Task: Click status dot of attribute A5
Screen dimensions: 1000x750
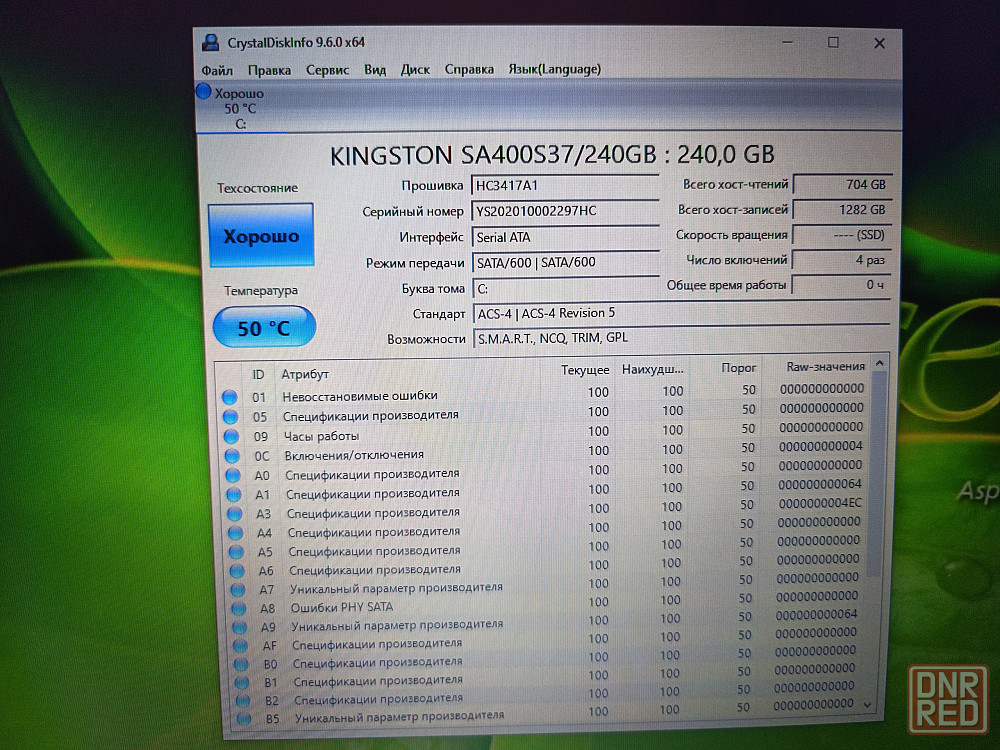Action: click(x=236, y=552)
